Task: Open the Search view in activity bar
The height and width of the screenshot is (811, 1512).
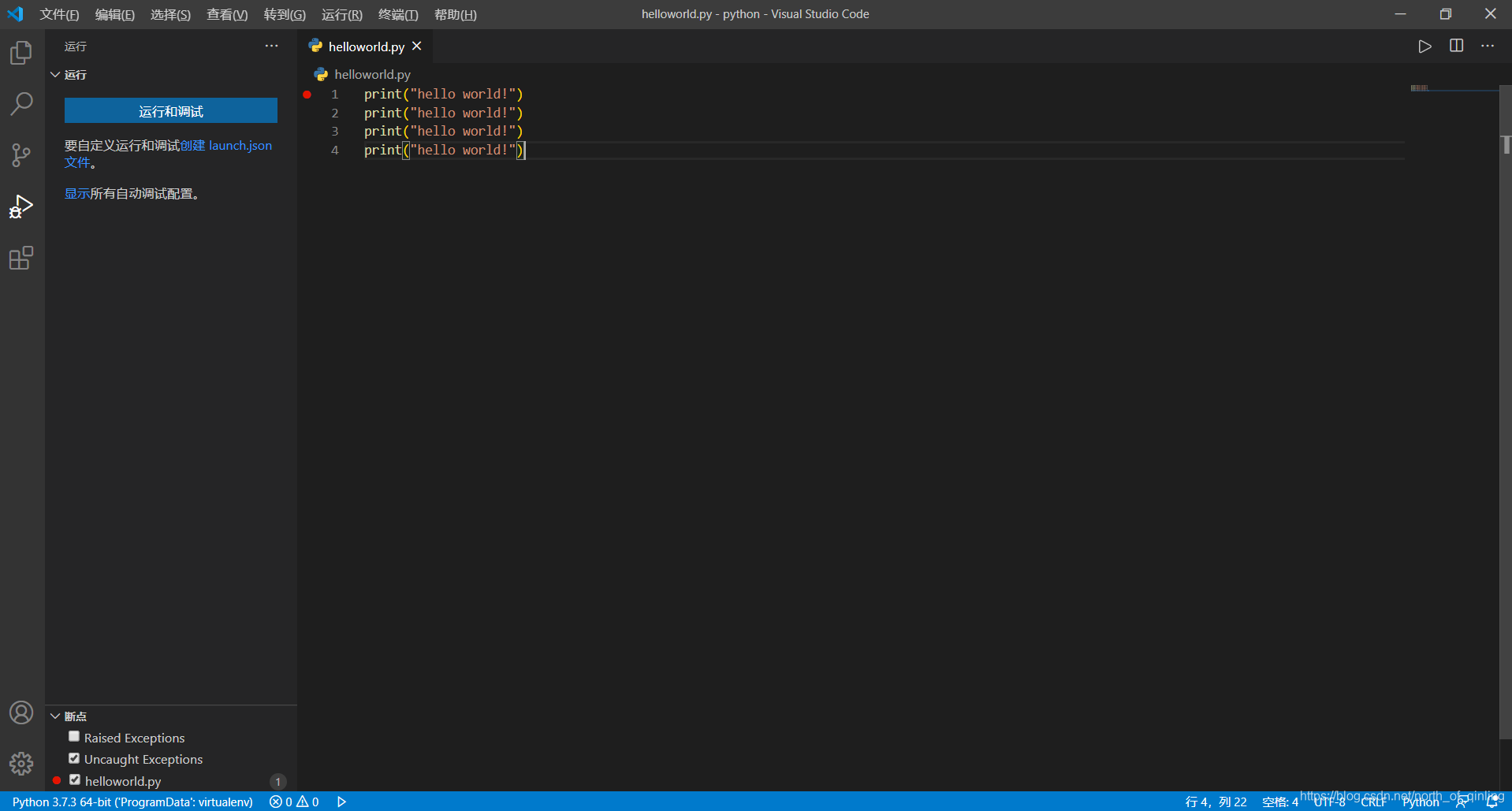Action: 21,103
